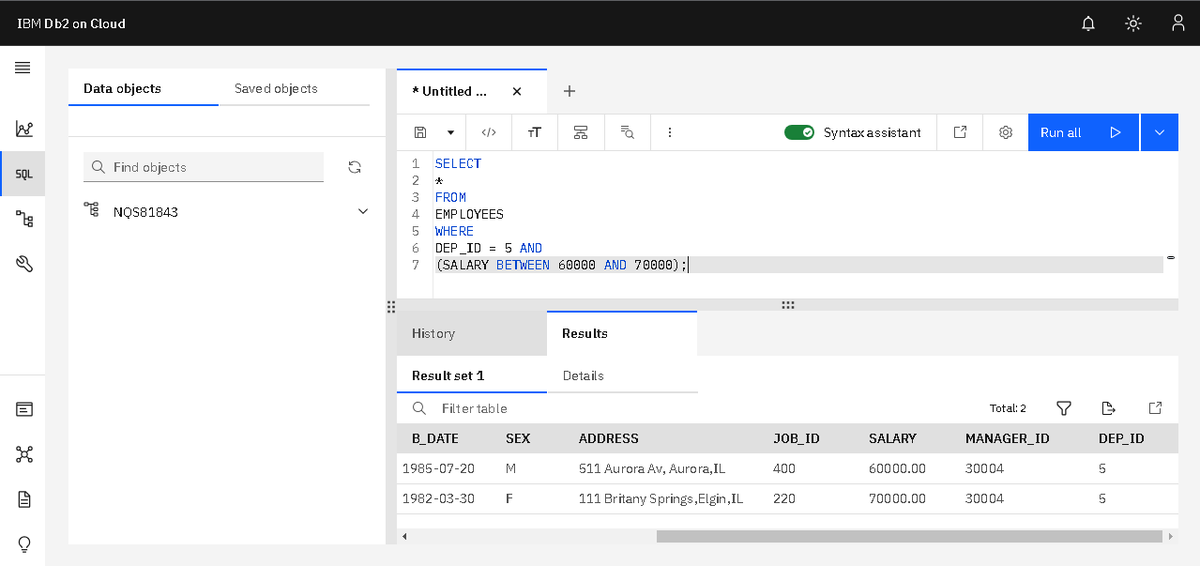Click the MANAGER_ID column header
This screenshot has width=1200, height=566.
point(1007,438)
